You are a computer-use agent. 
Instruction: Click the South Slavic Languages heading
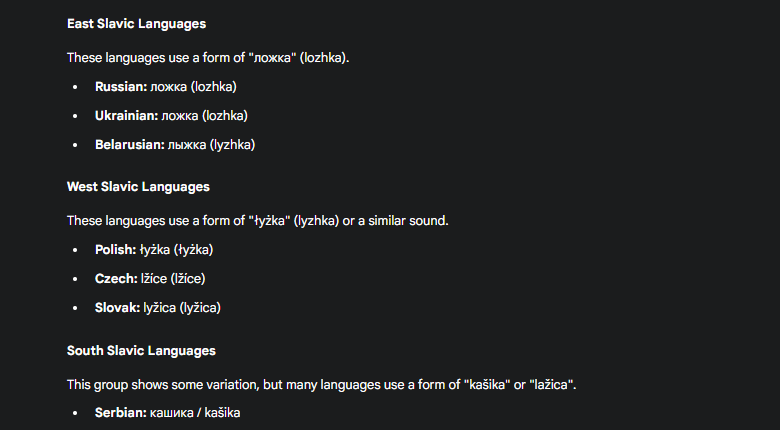pos(141,351)
